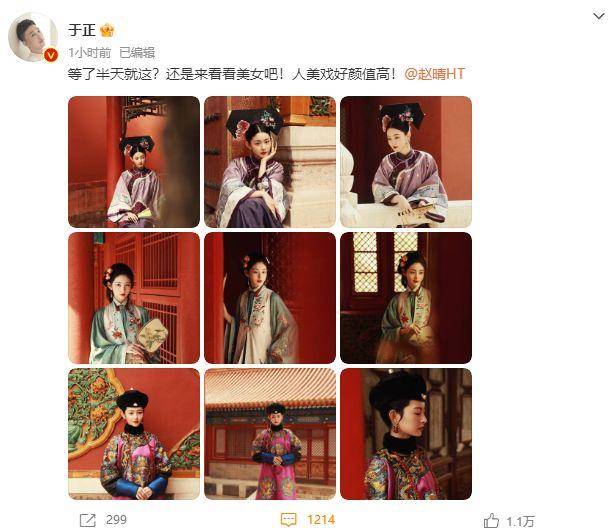The image size is (609, 531).
Task: Open the @赵晴HT mention link
Action: 435,74
